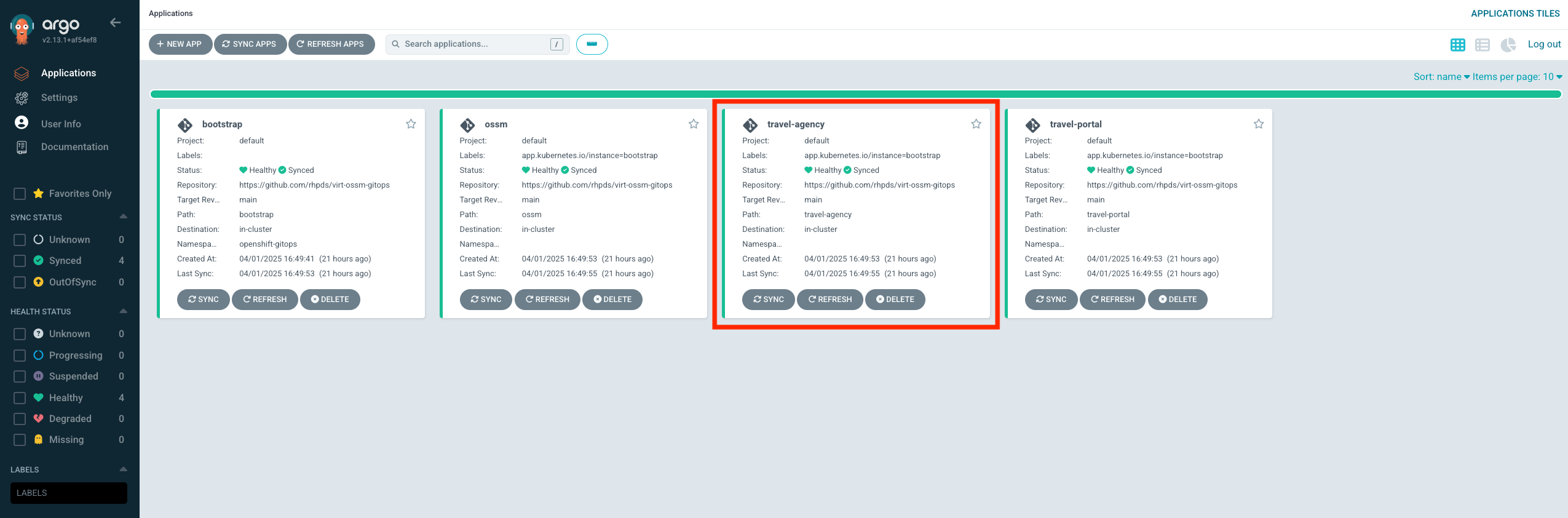Delete the bootstrap application
Image resolution: width=1568 pixels, height=518 pixels.
click(330, 300)
